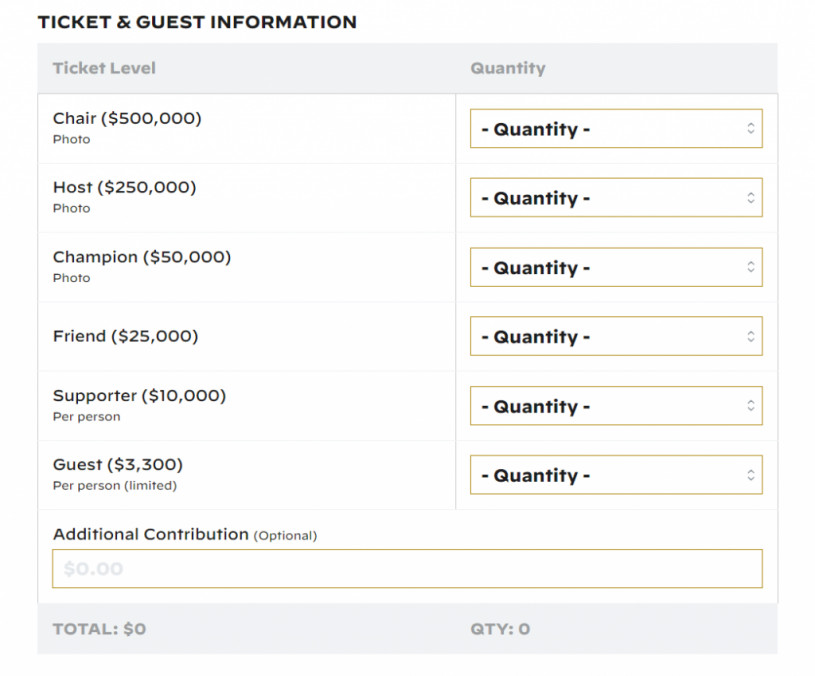The width and height of the screenshot is (815, 676).
Task: Select the Friend ticket quantity dropdown
Action: point(615,337)
